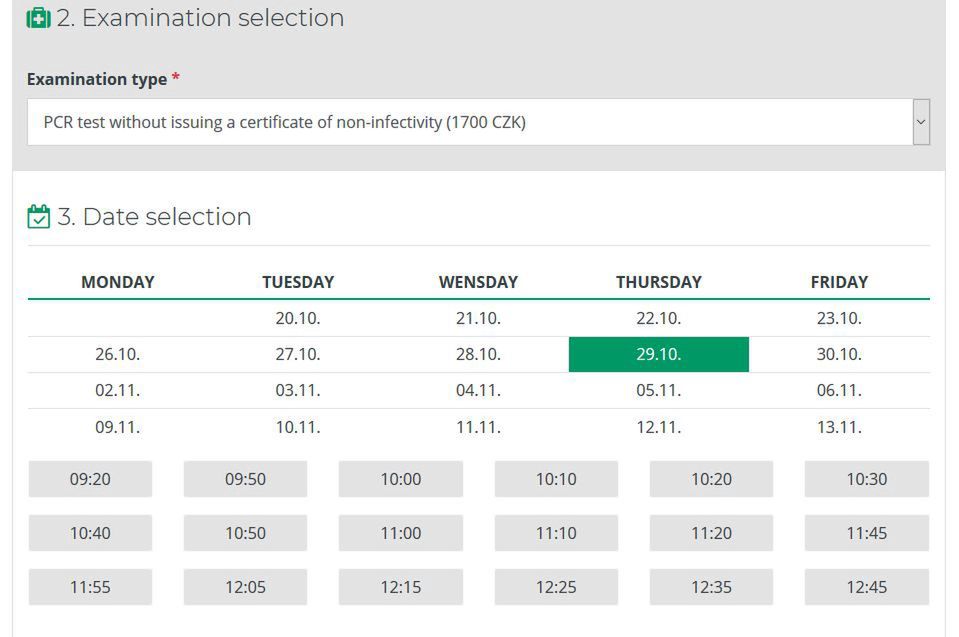The image size is (959, 637).
Task: Click the calendar icon beside Date selection
Action: coord(39,216)
